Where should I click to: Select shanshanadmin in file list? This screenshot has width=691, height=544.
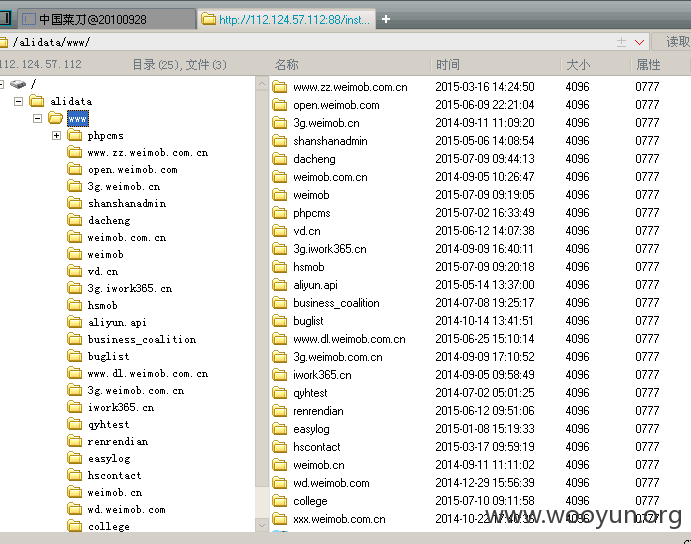[x=331, y=141]
